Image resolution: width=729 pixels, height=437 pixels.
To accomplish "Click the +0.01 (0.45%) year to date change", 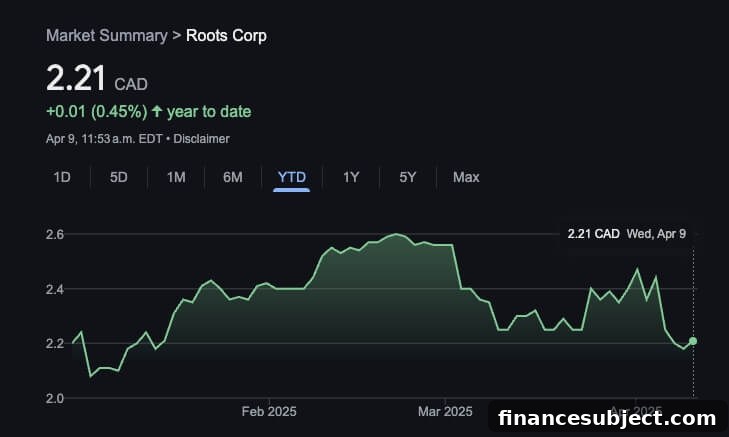I will (148, 112).
